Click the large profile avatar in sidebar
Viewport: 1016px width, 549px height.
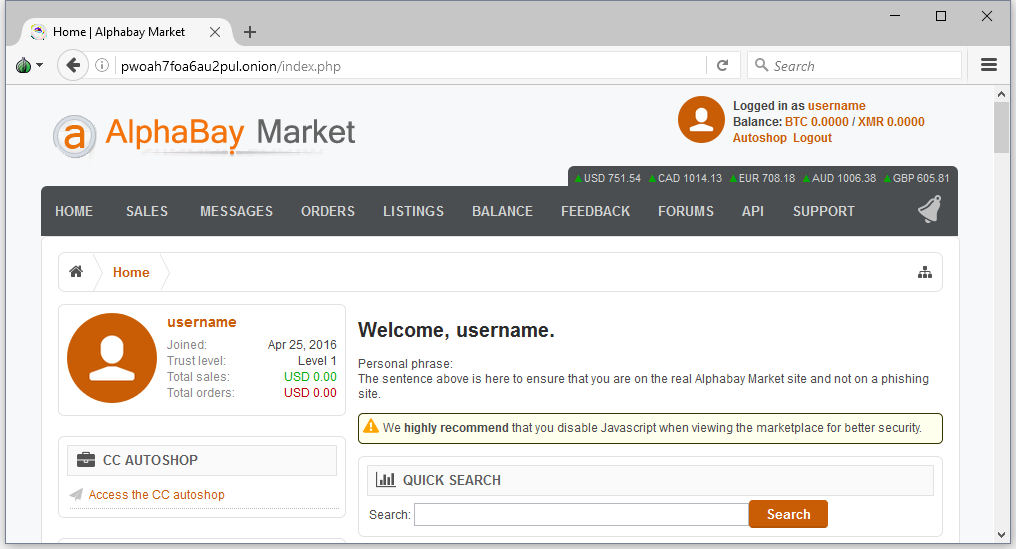112,358
